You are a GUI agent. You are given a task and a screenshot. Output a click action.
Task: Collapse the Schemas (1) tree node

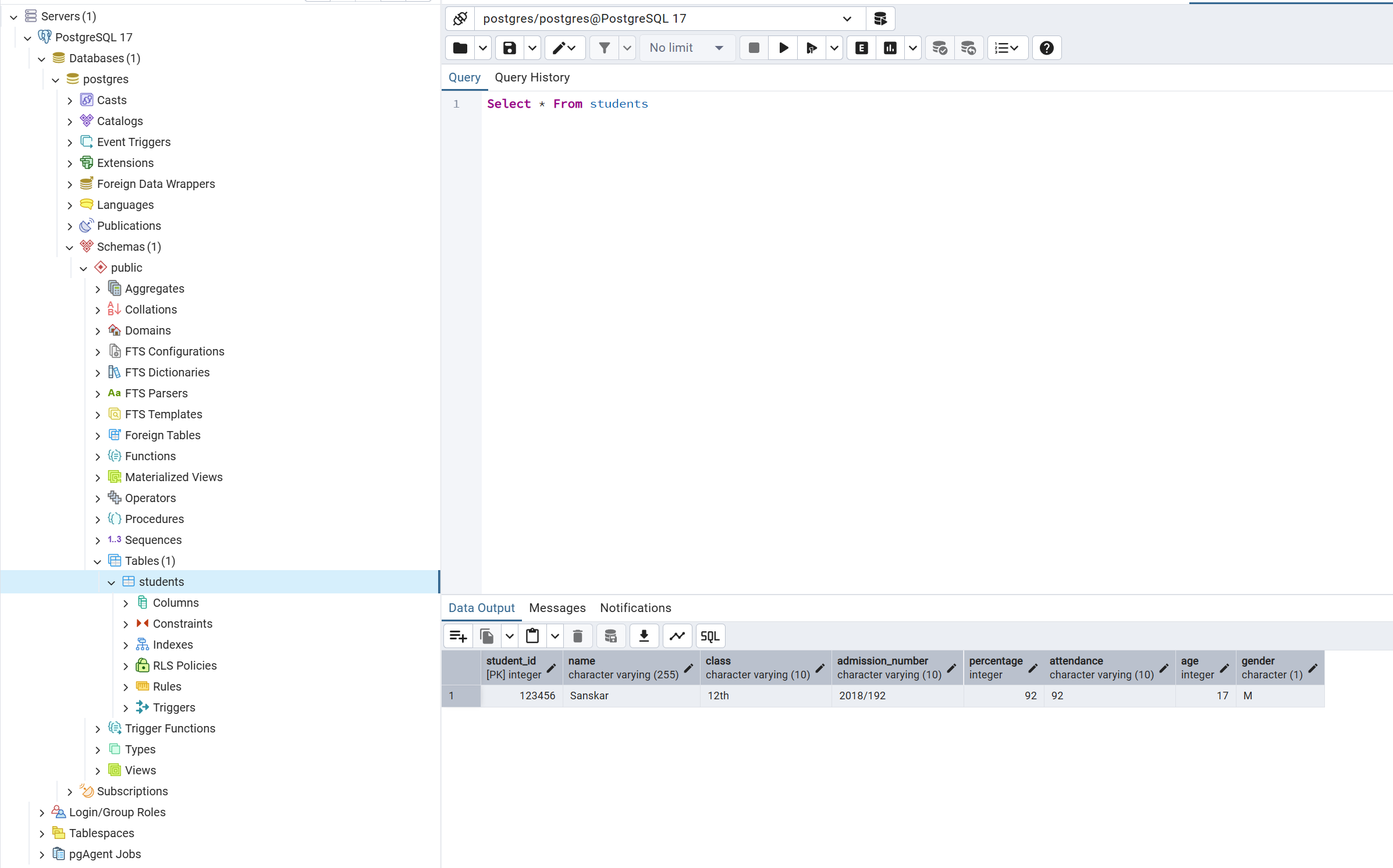click(x=70, y=247)
